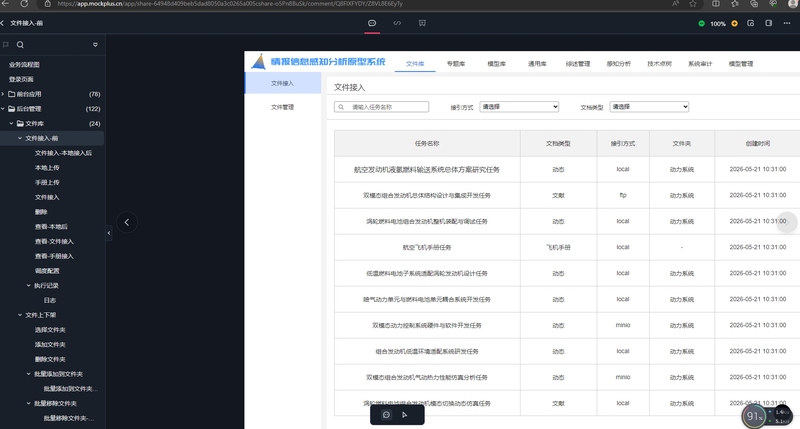Open page search magnifier in left panel
Viewport: 800px width, 429px height.
pos(20,45)
